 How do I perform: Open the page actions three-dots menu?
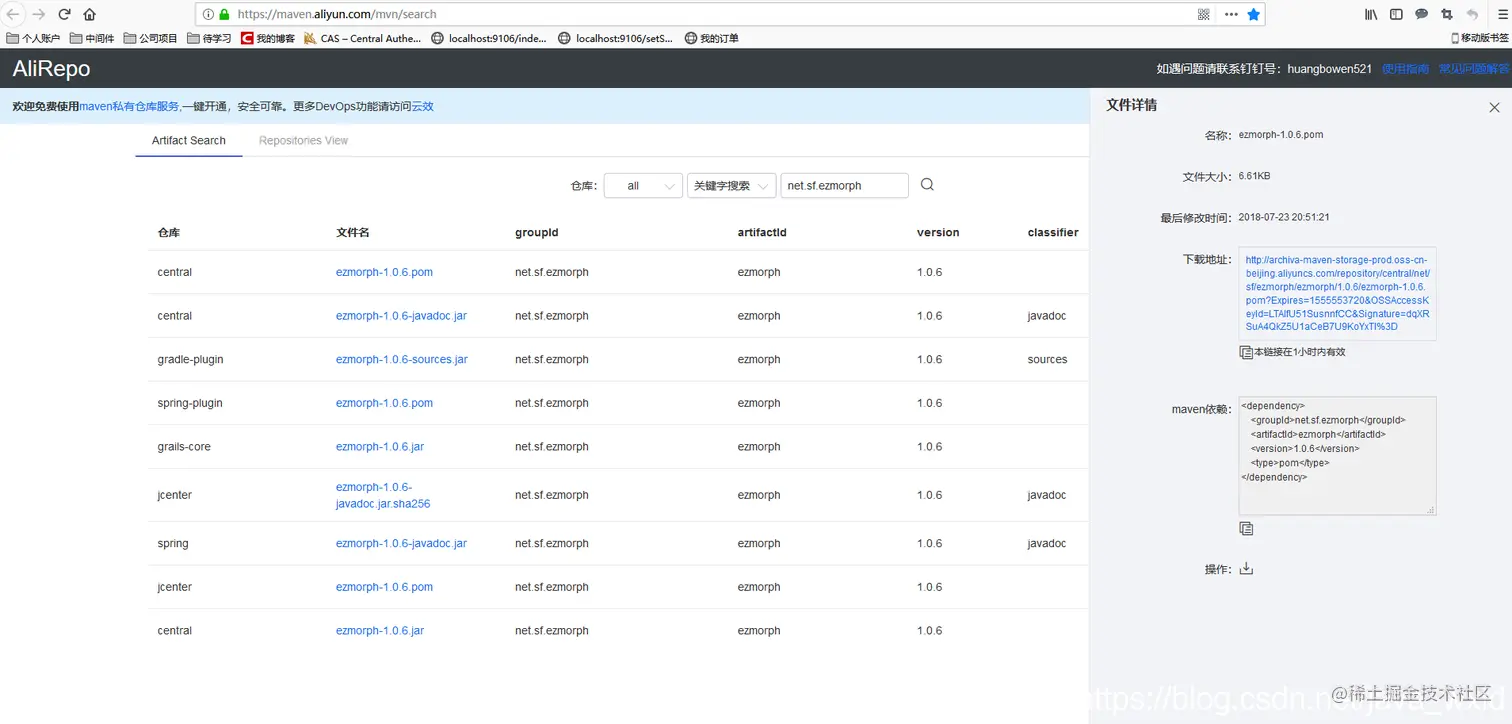coord(1231,14)
